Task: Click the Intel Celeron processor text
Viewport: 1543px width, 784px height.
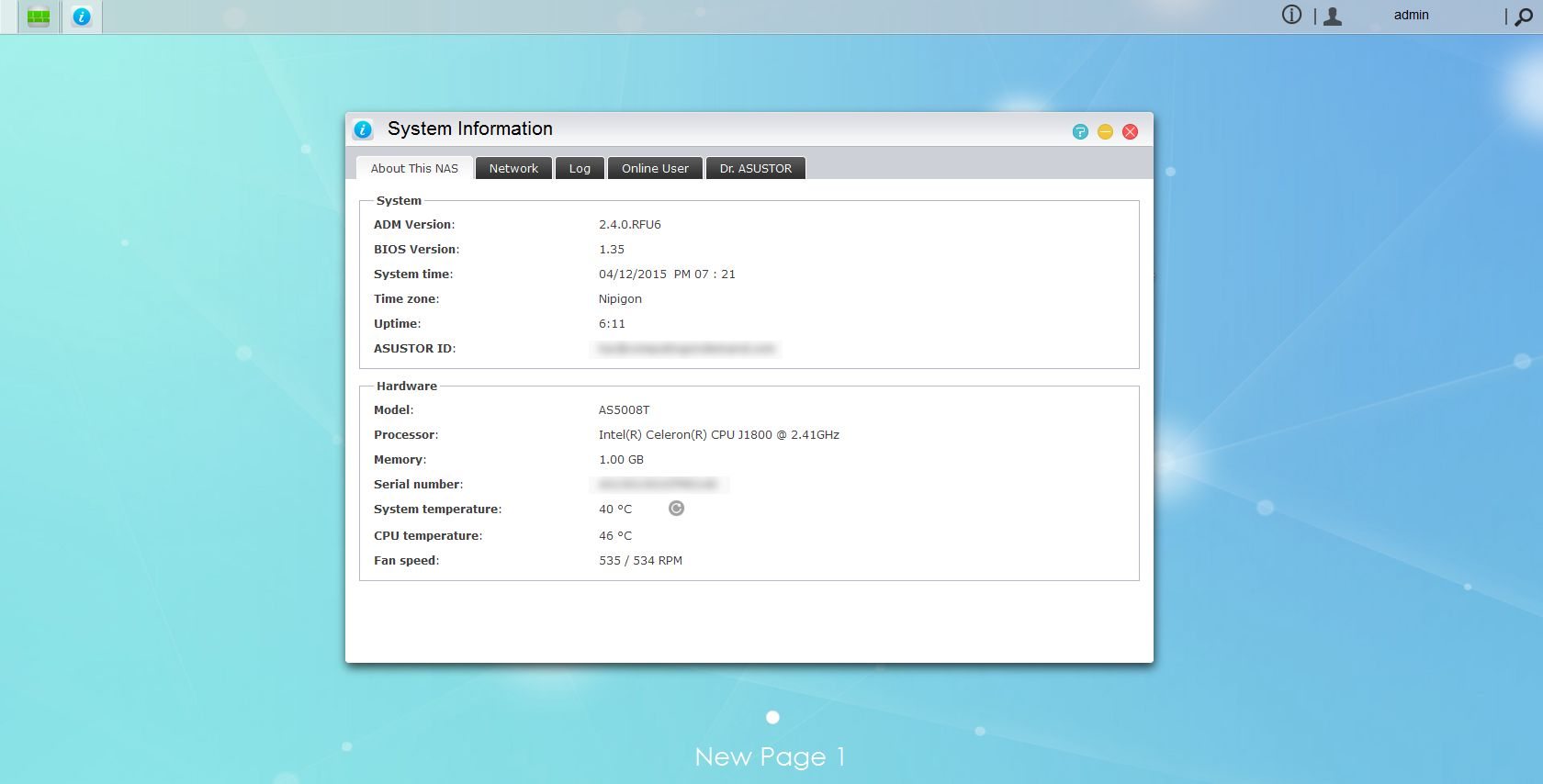Action: click(x=719, y=435)
